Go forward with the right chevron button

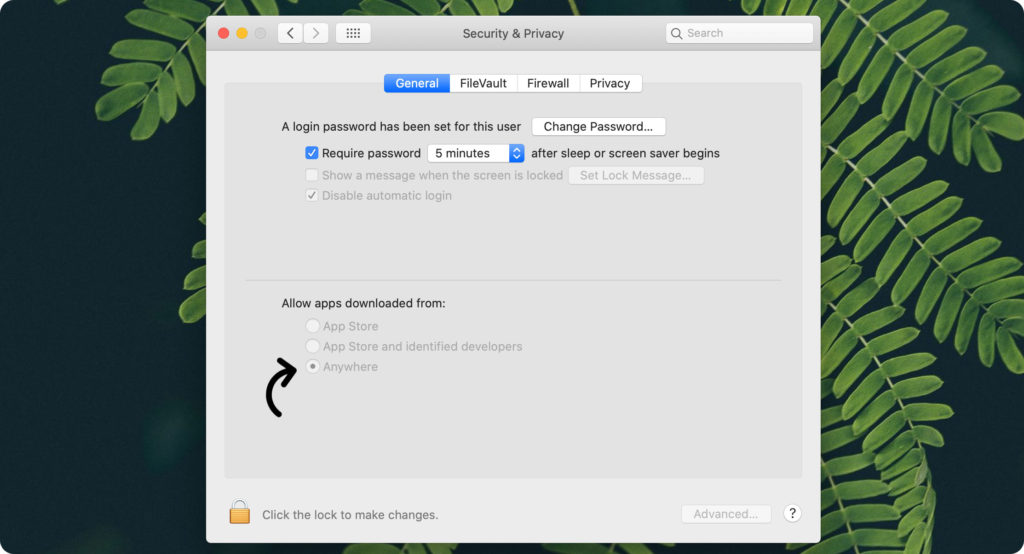(316, 33)
